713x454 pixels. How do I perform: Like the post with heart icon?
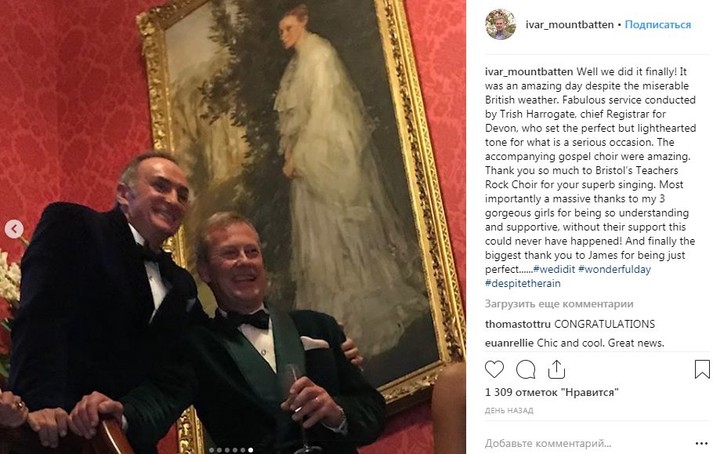point(494,369)
